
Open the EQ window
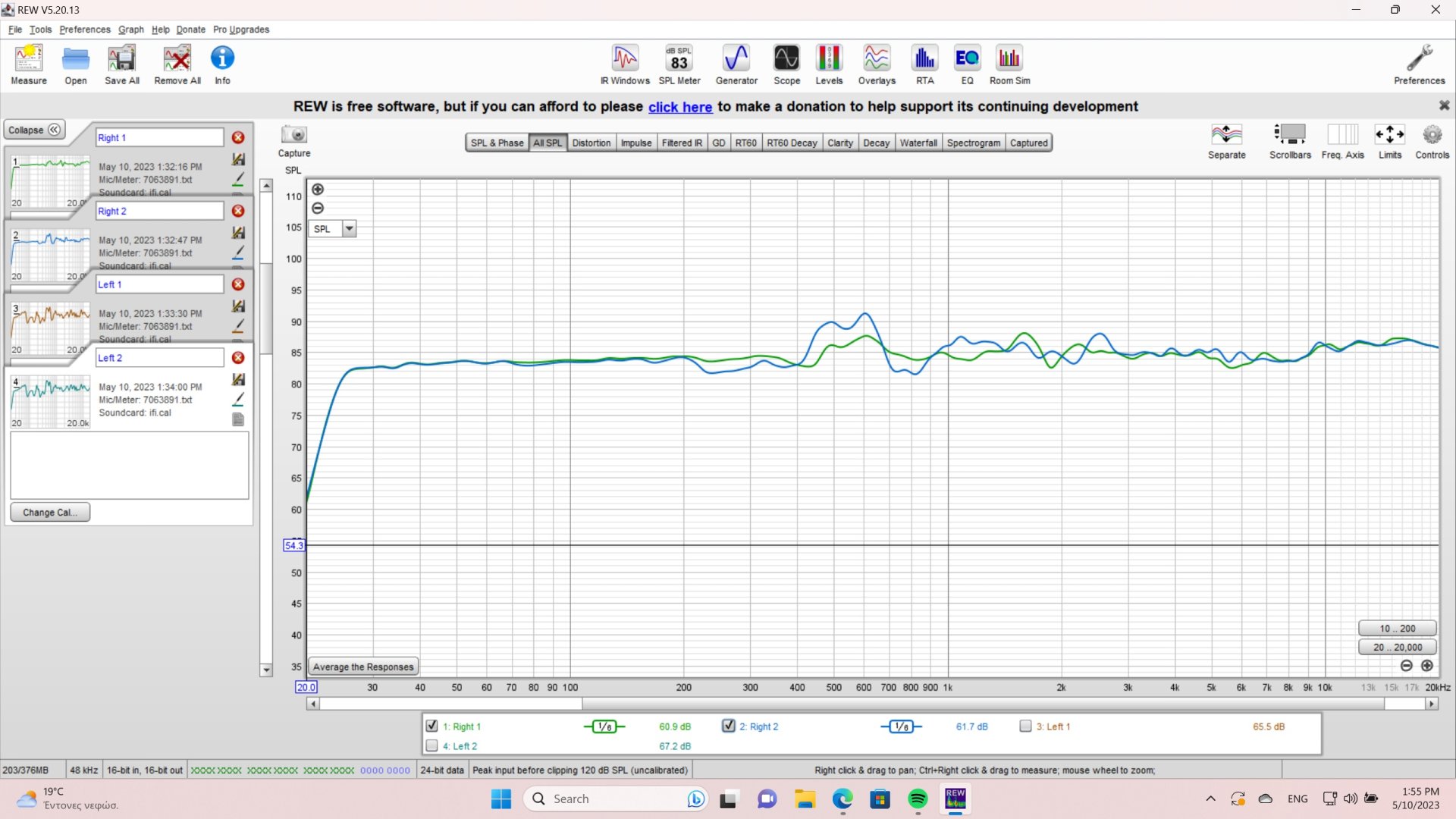[x=967, y=64]
